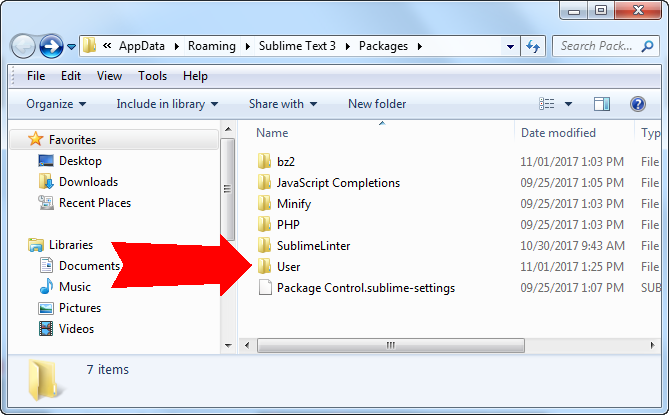This screenshot has height=415, width=669.
Task: Open the Downloads favorite
Action: tap(88, 182)
